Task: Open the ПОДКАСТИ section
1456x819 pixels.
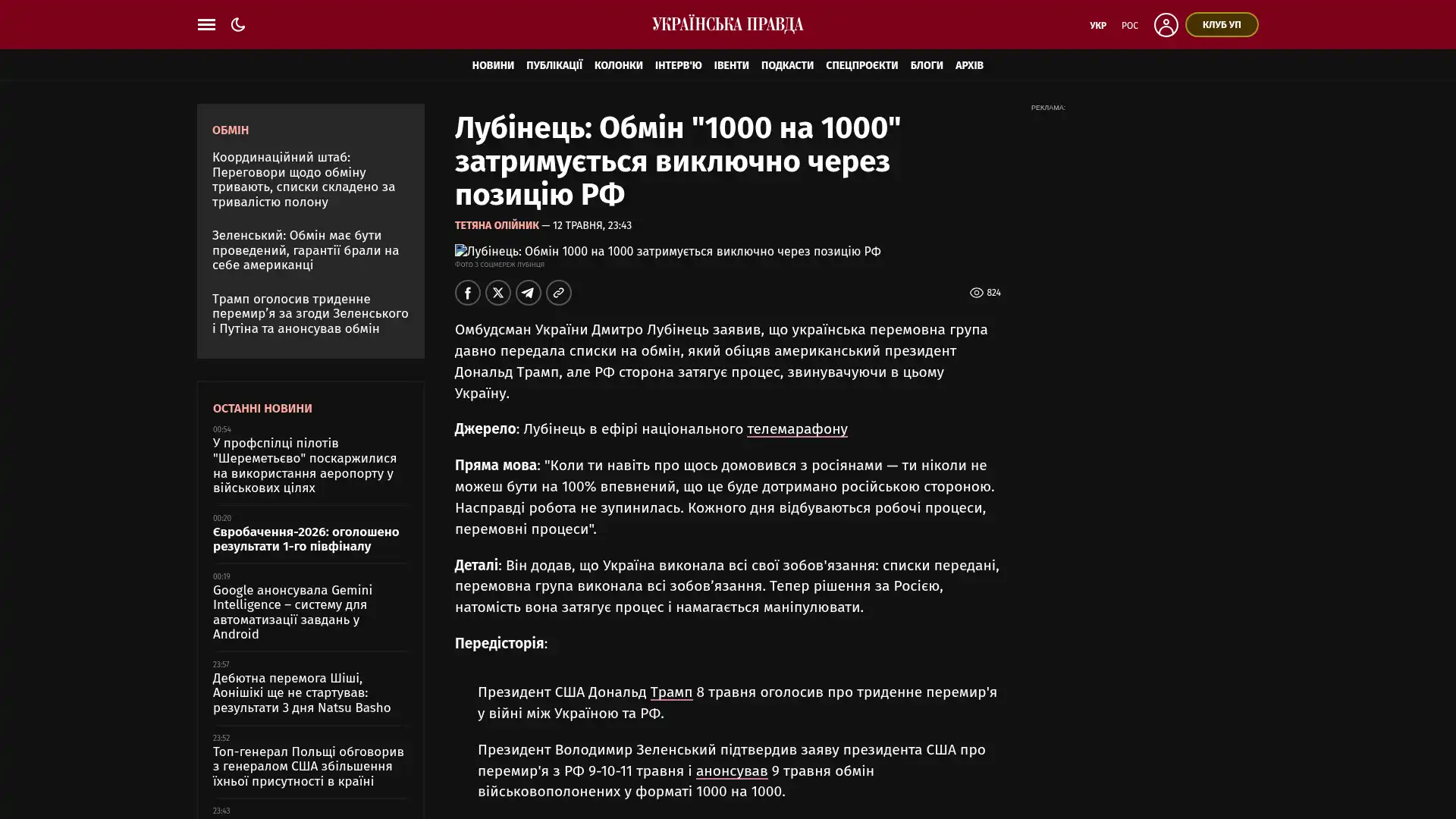Action: pyautogui.click(x=786, y=65)
